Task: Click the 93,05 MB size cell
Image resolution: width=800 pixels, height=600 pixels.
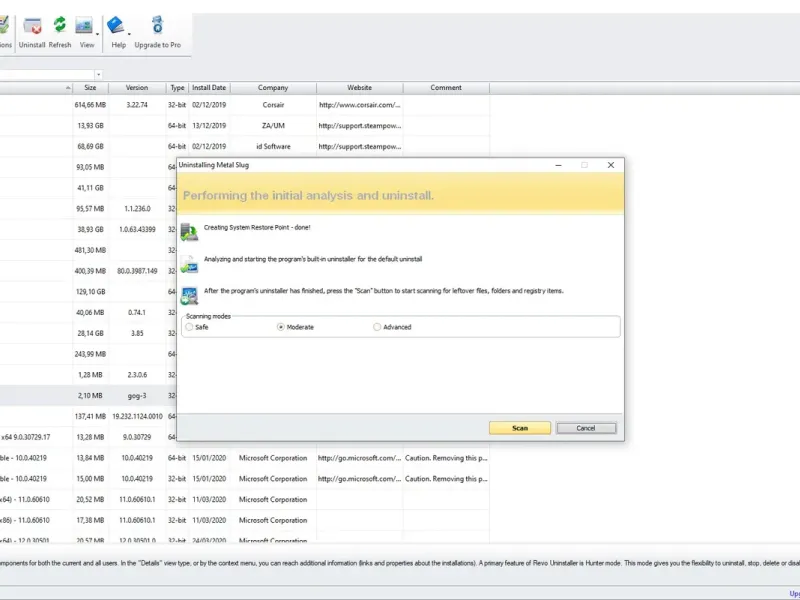Action: [x=90, y=167]
